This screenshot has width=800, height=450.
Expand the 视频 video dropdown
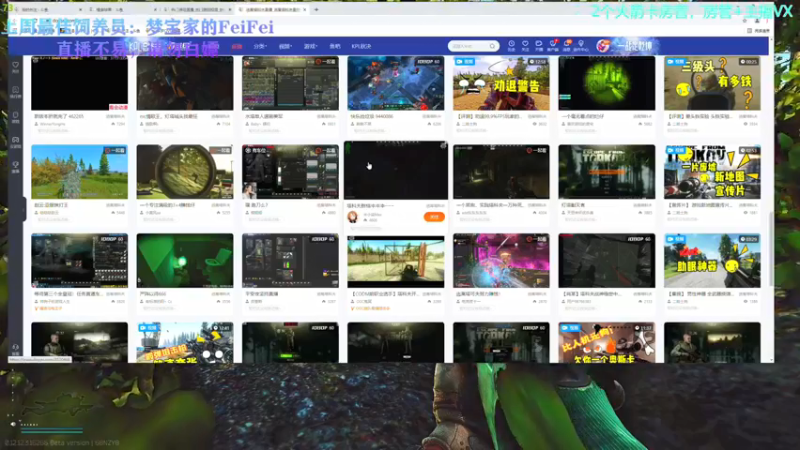285,46
